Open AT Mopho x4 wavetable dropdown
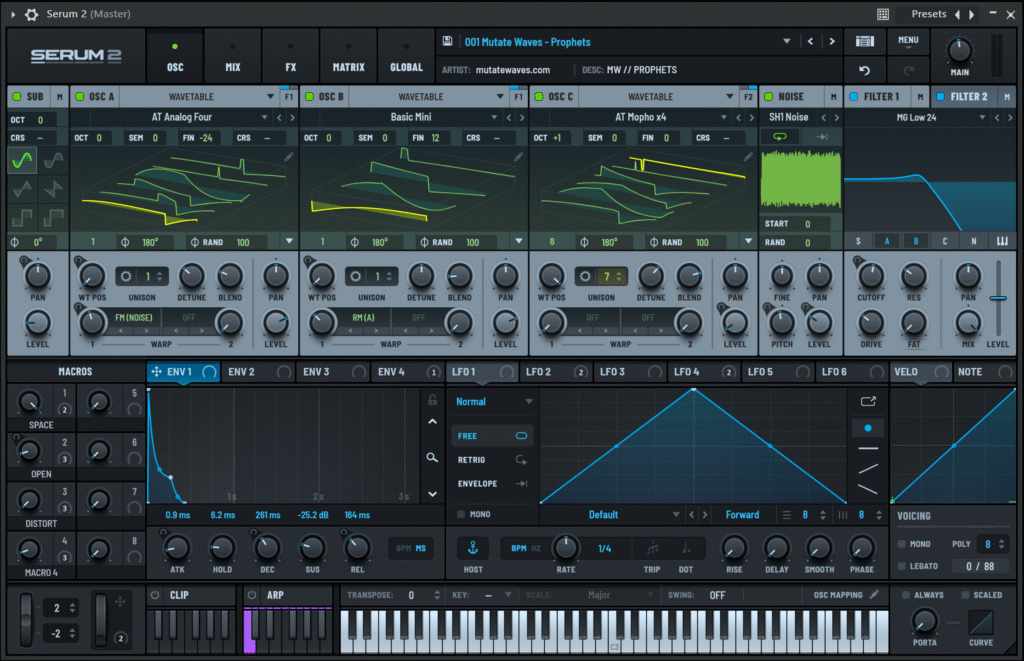 [x=724, y=118]
